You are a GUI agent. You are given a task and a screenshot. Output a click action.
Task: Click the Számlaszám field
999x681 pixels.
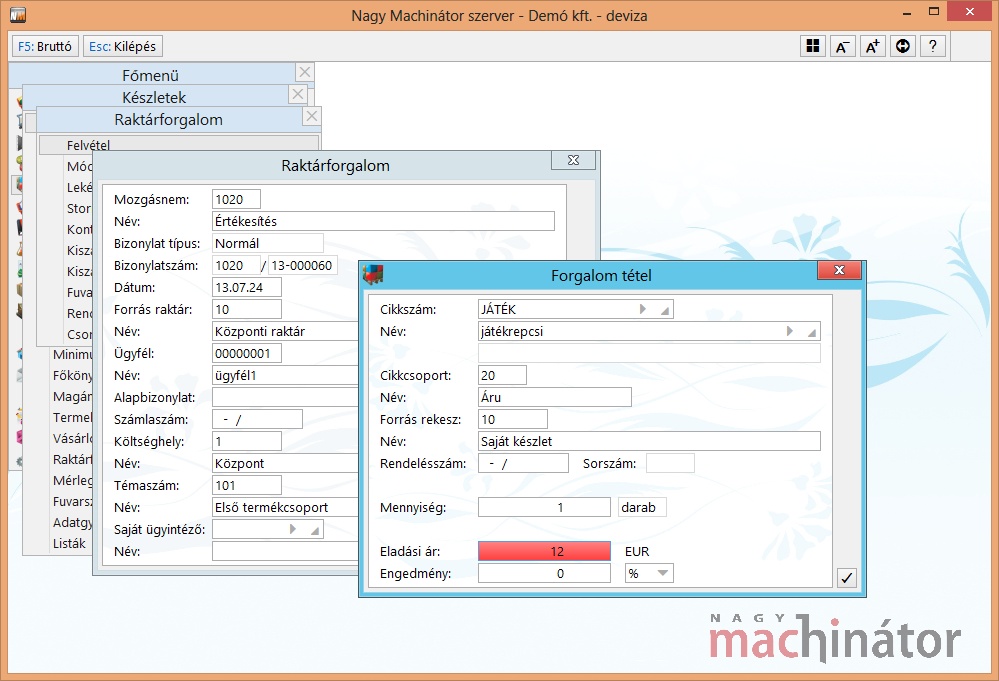tap(257, 419)
